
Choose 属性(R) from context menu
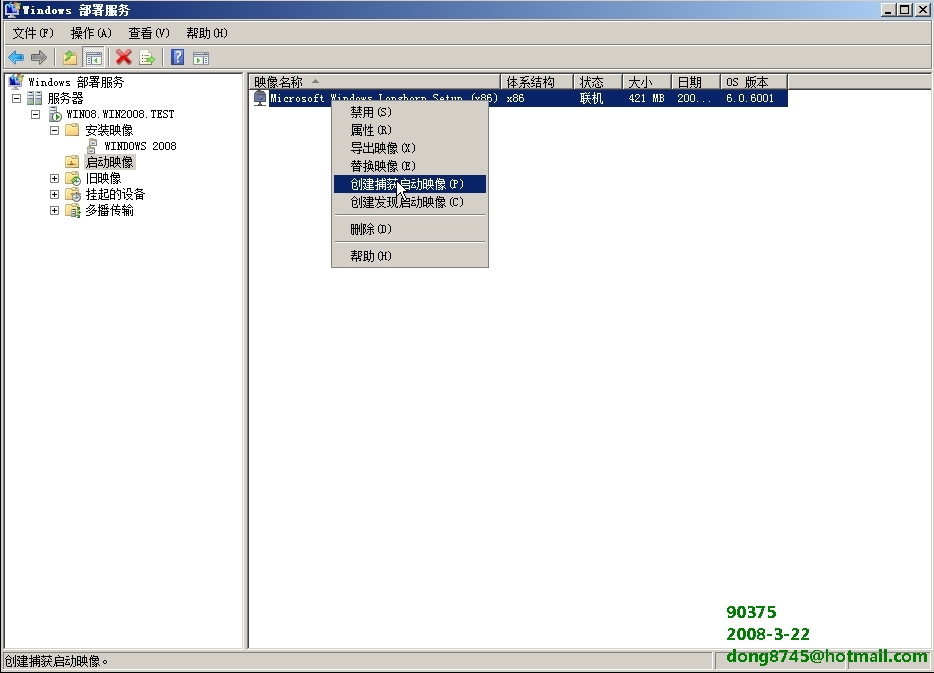410,130
